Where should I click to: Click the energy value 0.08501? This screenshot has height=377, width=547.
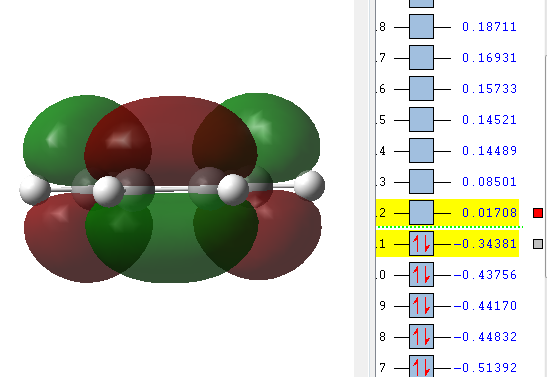point(489,182)
